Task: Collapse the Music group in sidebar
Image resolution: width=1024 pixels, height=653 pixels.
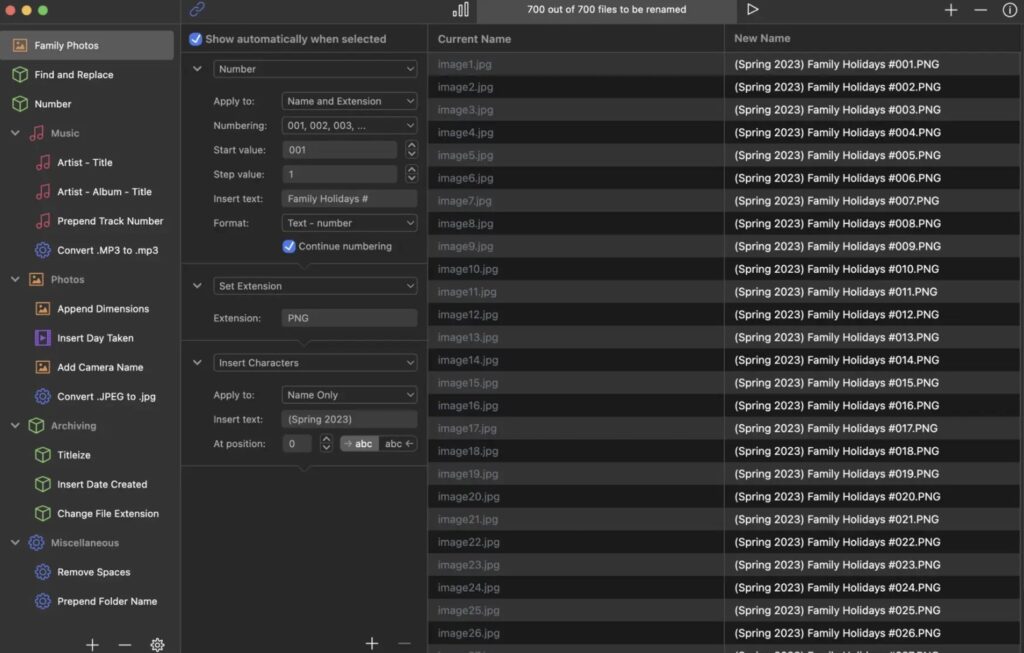Action: point(15,133)
